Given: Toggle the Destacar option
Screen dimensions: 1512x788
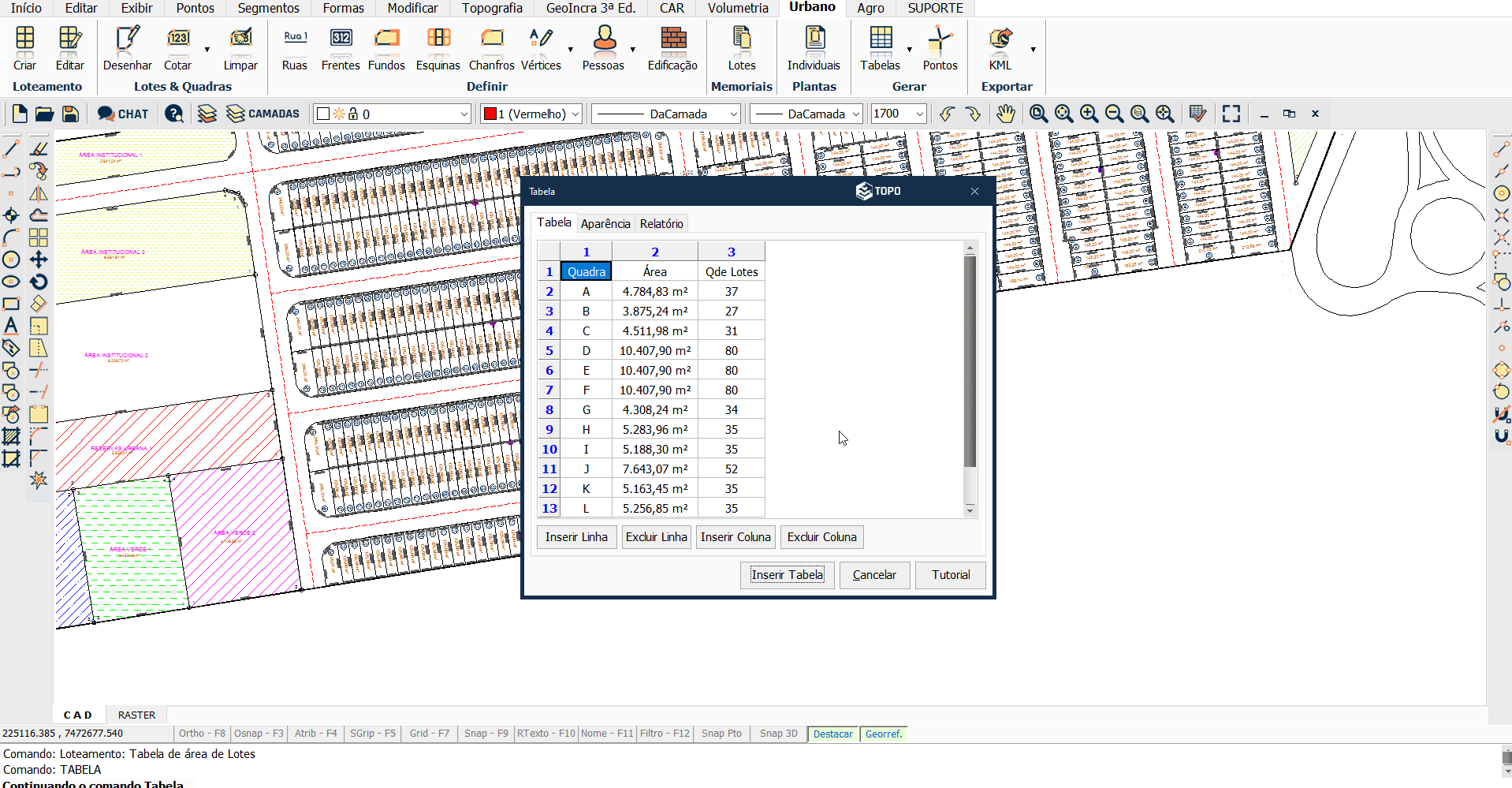Looking at the screenshot, I should click(x=832, y=734).
